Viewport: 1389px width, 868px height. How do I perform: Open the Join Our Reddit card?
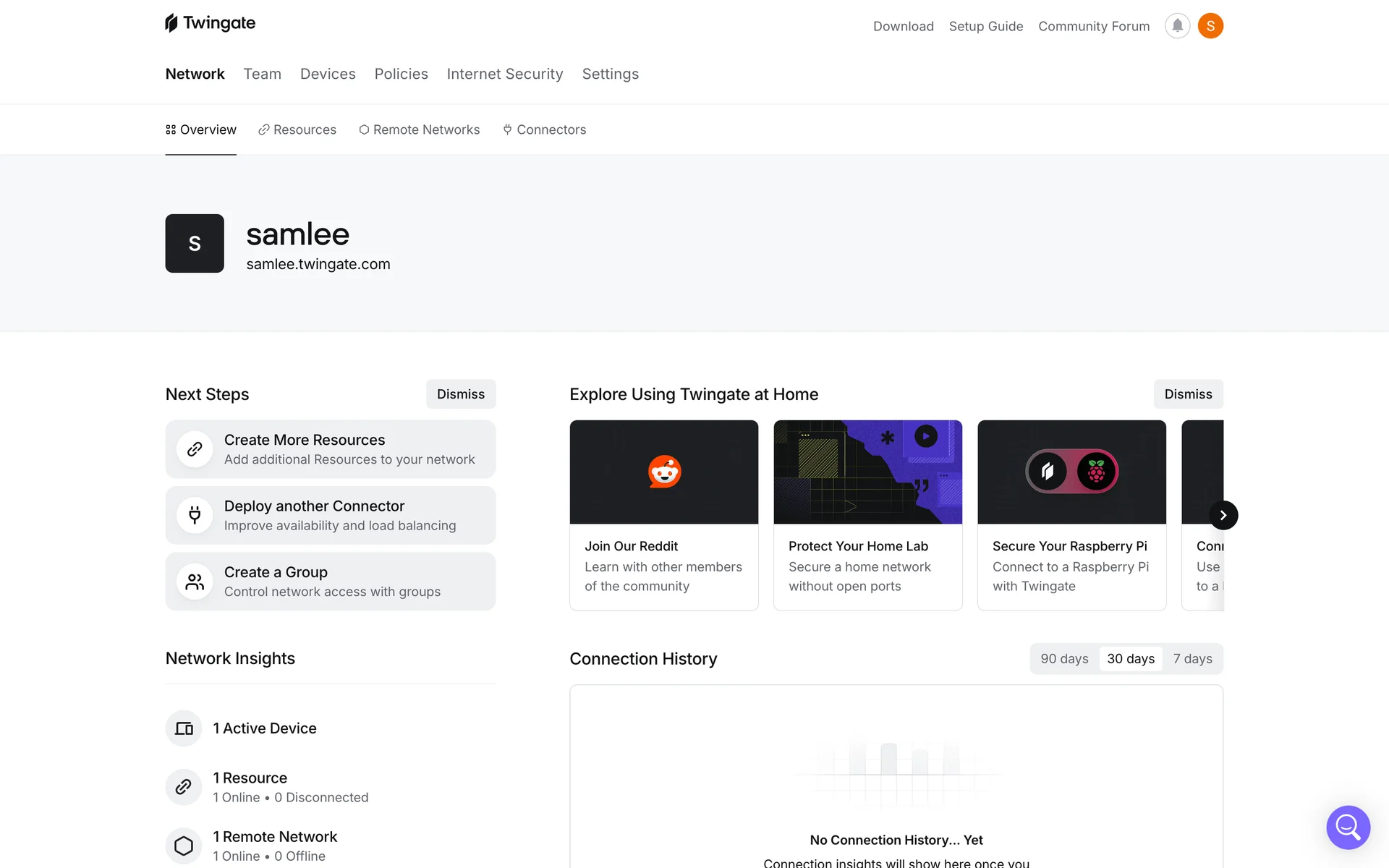coord(663,515)
